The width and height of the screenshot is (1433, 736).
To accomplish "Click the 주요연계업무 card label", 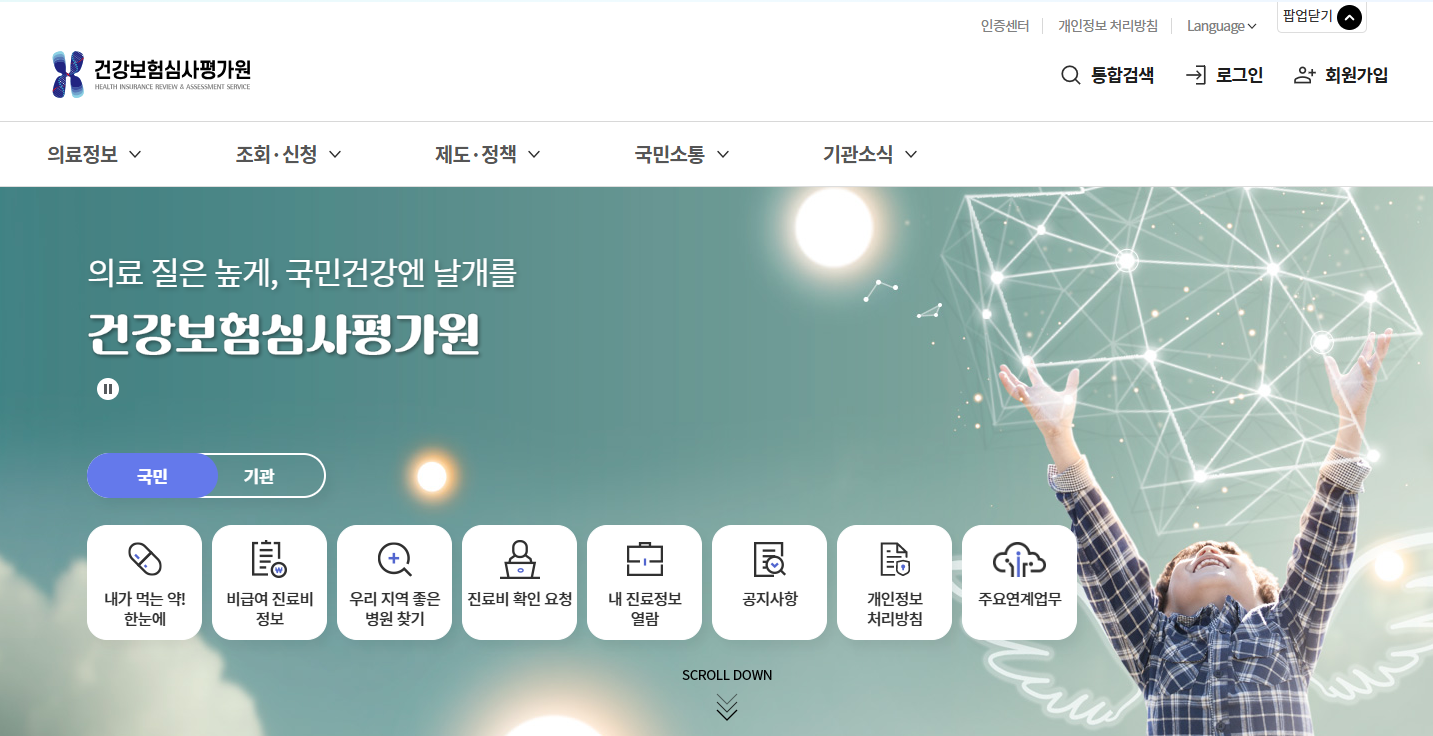I will (1020, 599).
